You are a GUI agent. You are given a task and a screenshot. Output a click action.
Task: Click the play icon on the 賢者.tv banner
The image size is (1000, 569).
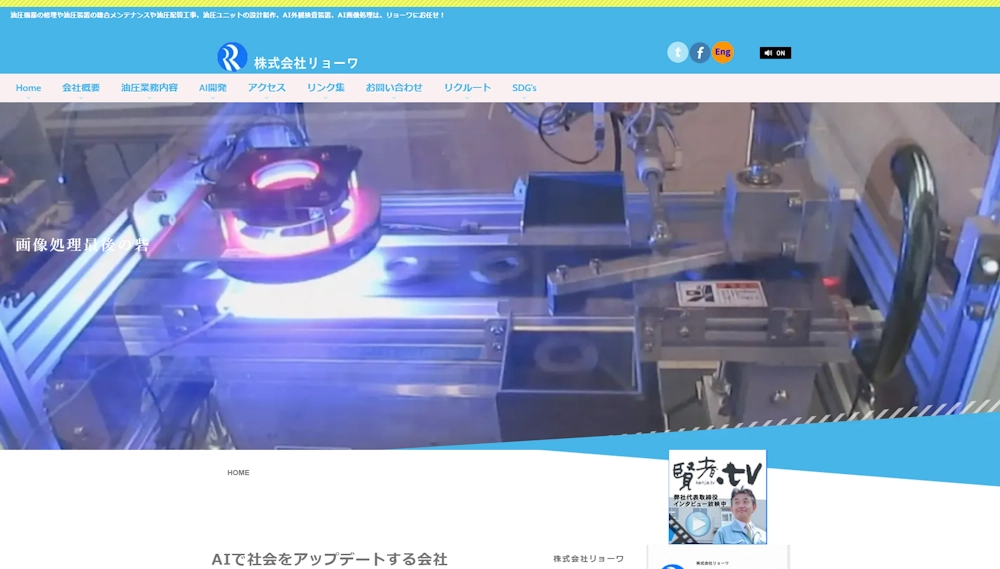pyautogui.click(x=698, y=523)
